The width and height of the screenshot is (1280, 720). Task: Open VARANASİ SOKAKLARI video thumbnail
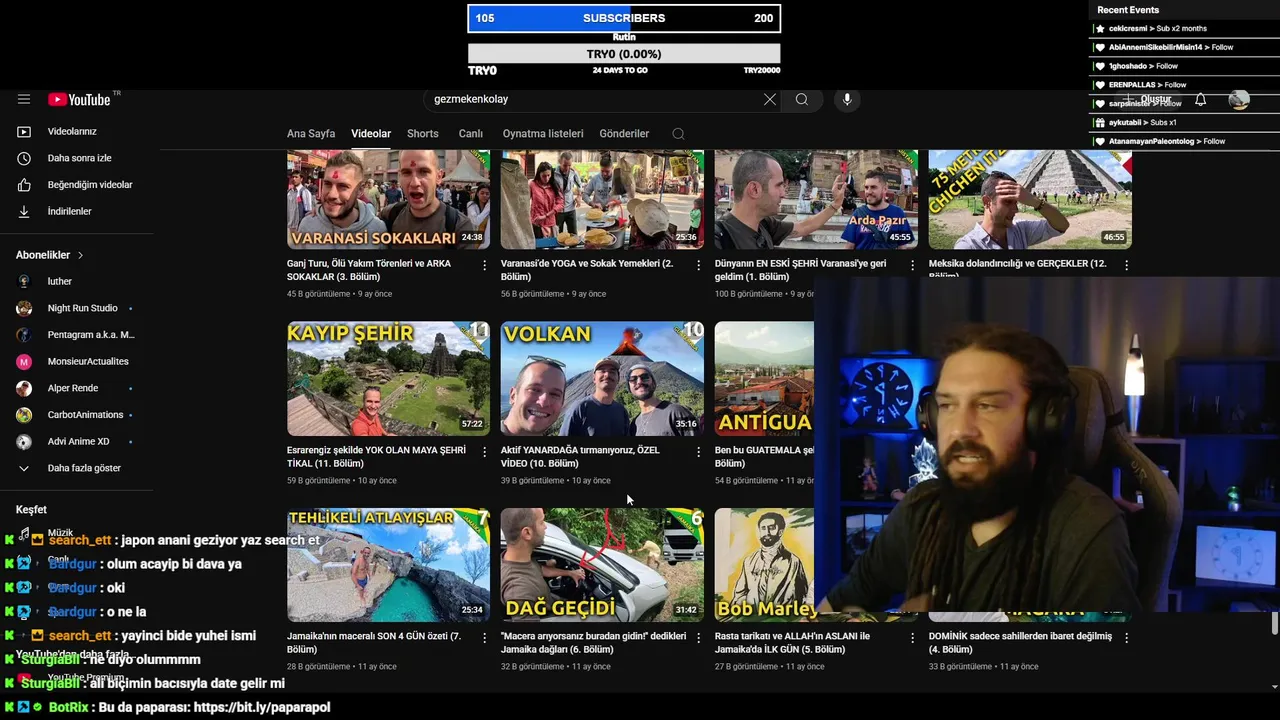point(388,199)
